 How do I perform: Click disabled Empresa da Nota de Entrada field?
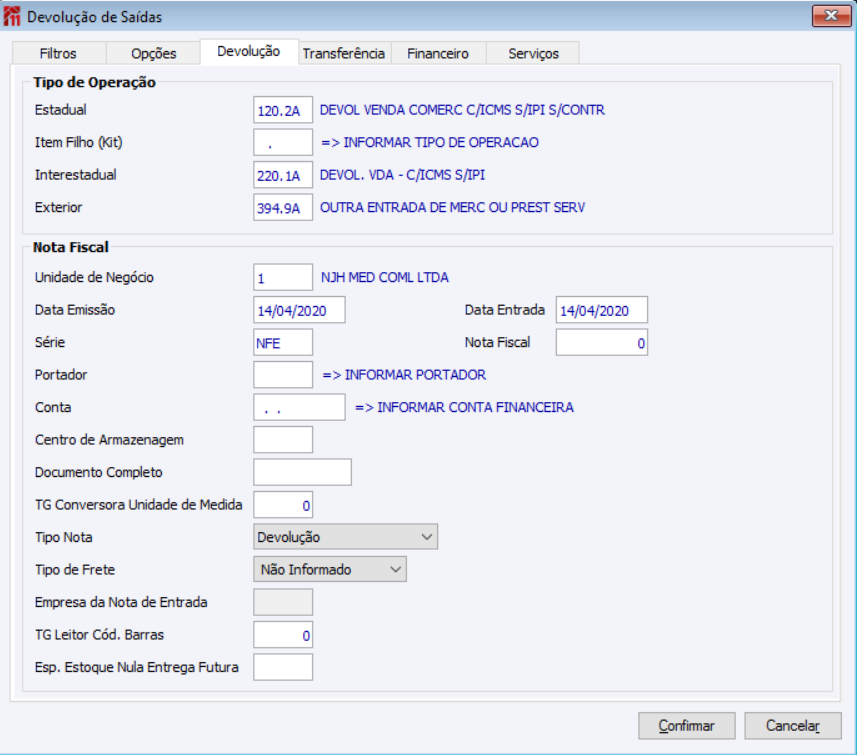point(283,602)
